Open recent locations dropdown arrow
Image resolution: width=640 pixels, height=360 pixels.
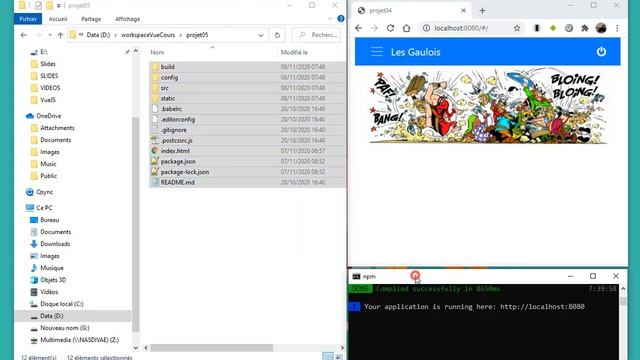click(x=50, y=35)
